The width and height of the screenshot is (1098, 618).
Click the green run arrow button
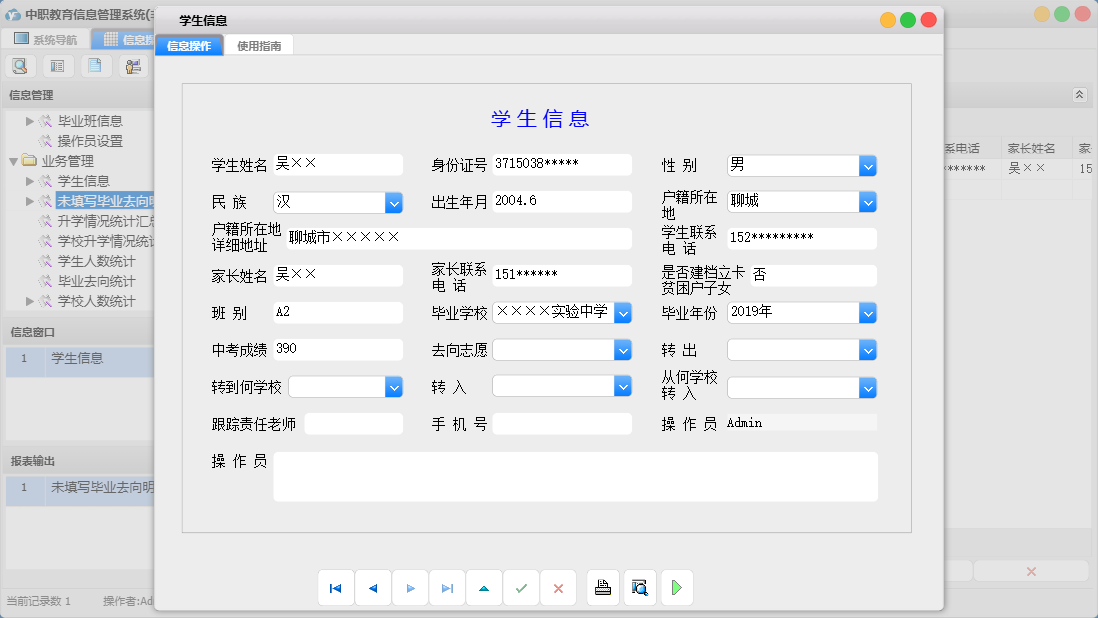click(x=676, y=588)
